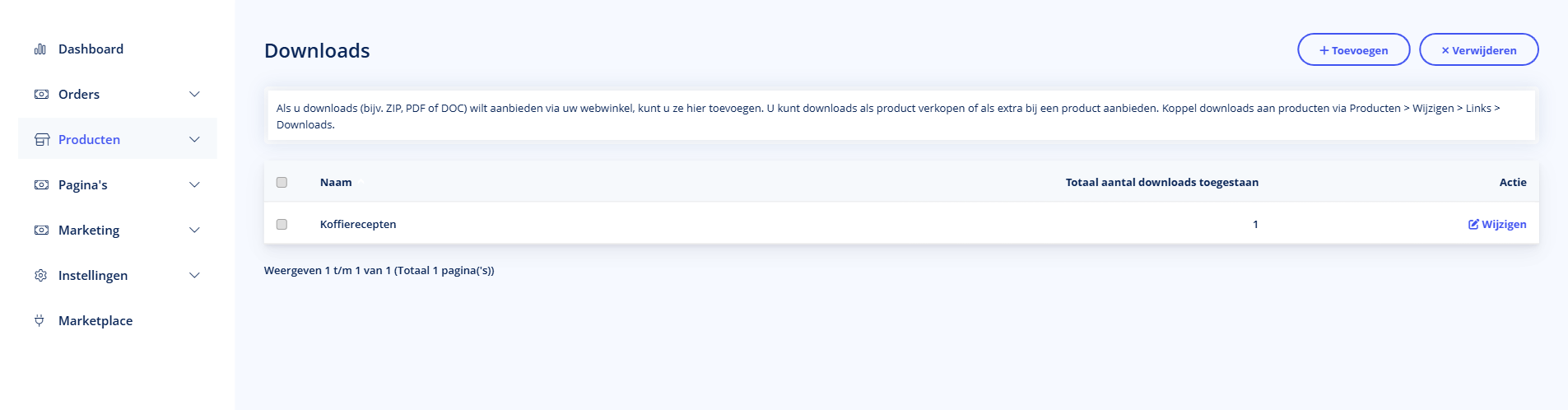
Task: Open the Dashboard menu item
Action: click(91, 49)
